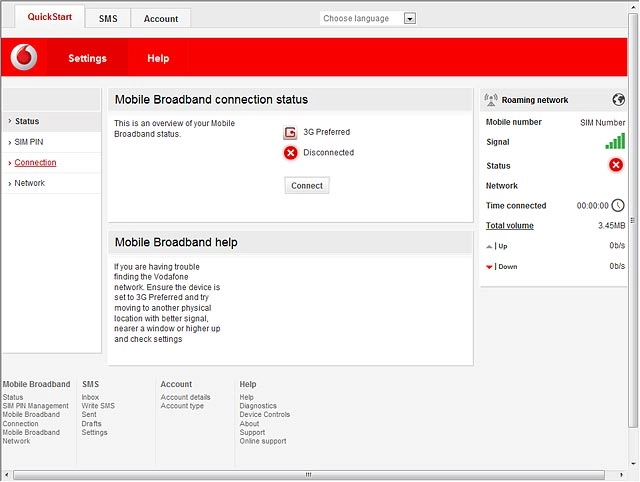Open the Help menu in red bar
Image resolution: width=640 pixels, height=482 pixels.
[158, 58]
